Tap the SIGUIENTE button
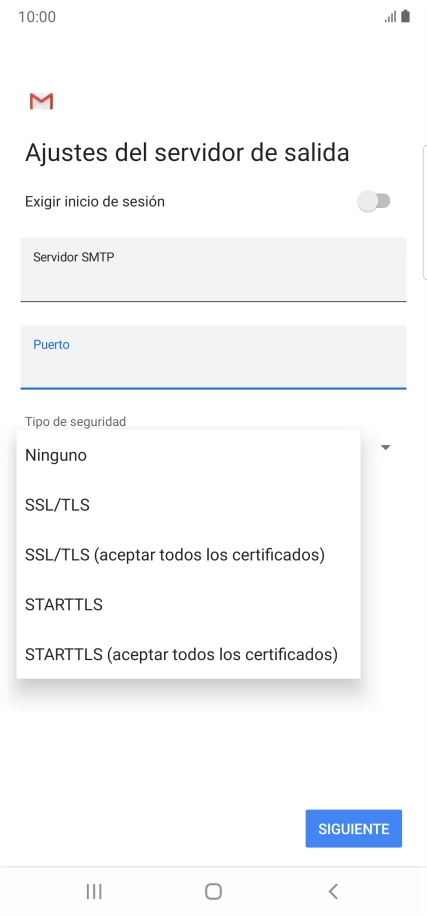The image size is (427, 916). click(x=353, y=828)
